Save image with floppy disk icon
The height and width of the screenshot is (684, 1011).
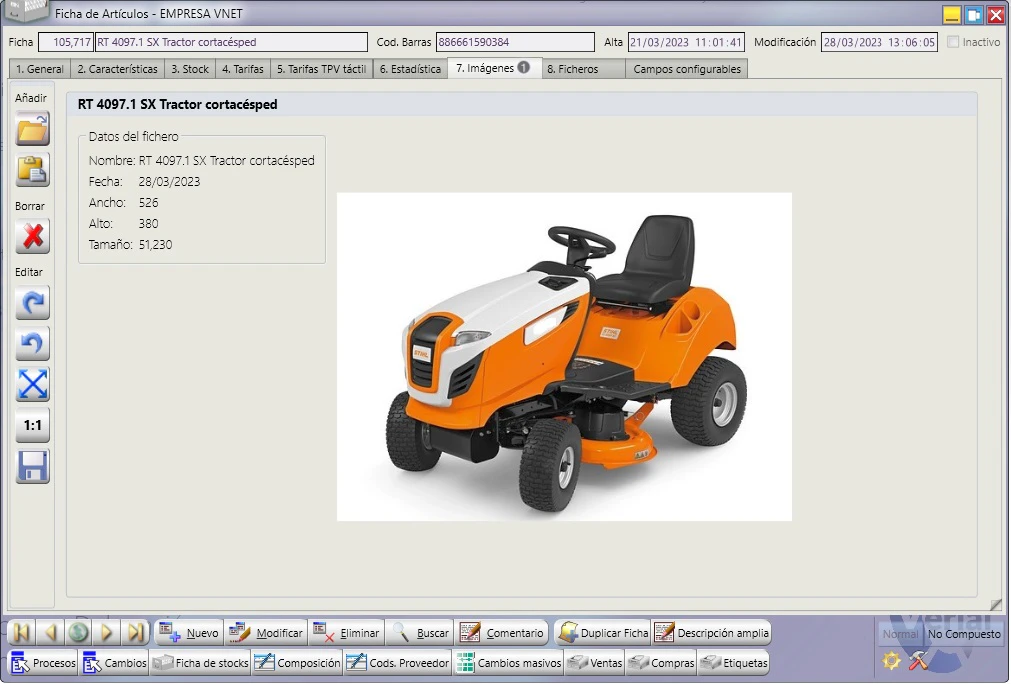point(32,467)
